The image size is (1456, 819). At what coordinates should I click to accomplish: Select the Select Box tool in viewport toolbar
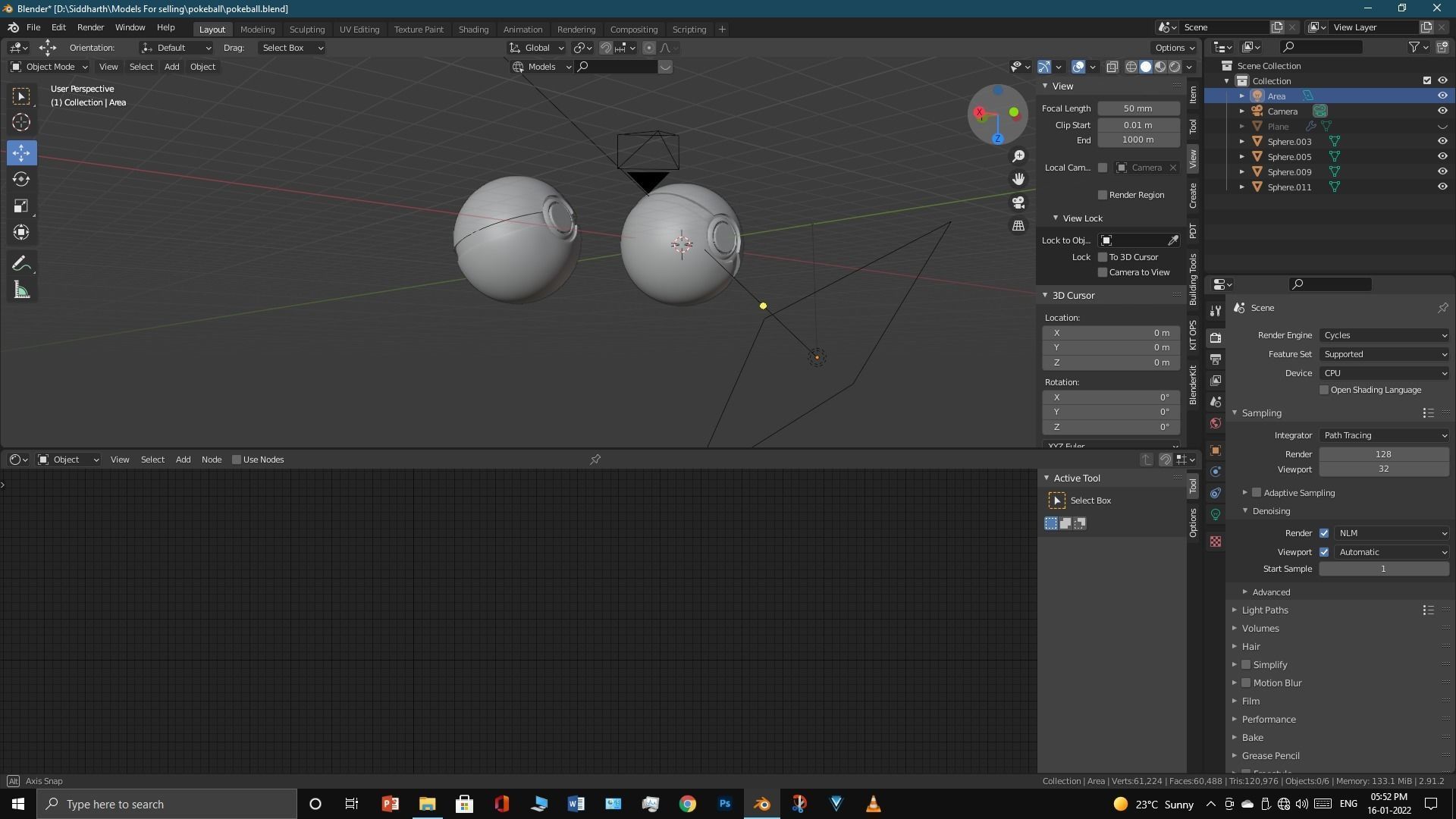[x=21, y=96]
